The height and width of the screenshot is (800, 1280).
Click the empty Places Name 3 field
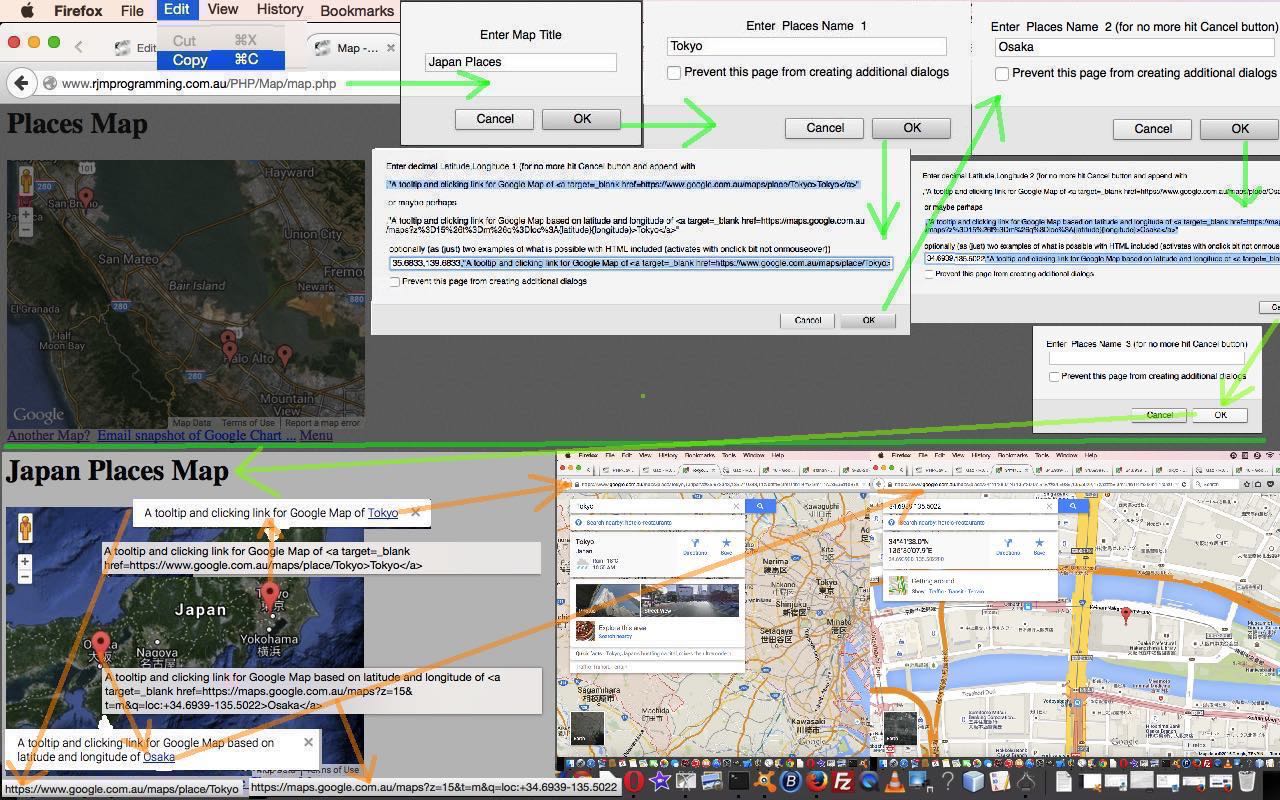1146,358
